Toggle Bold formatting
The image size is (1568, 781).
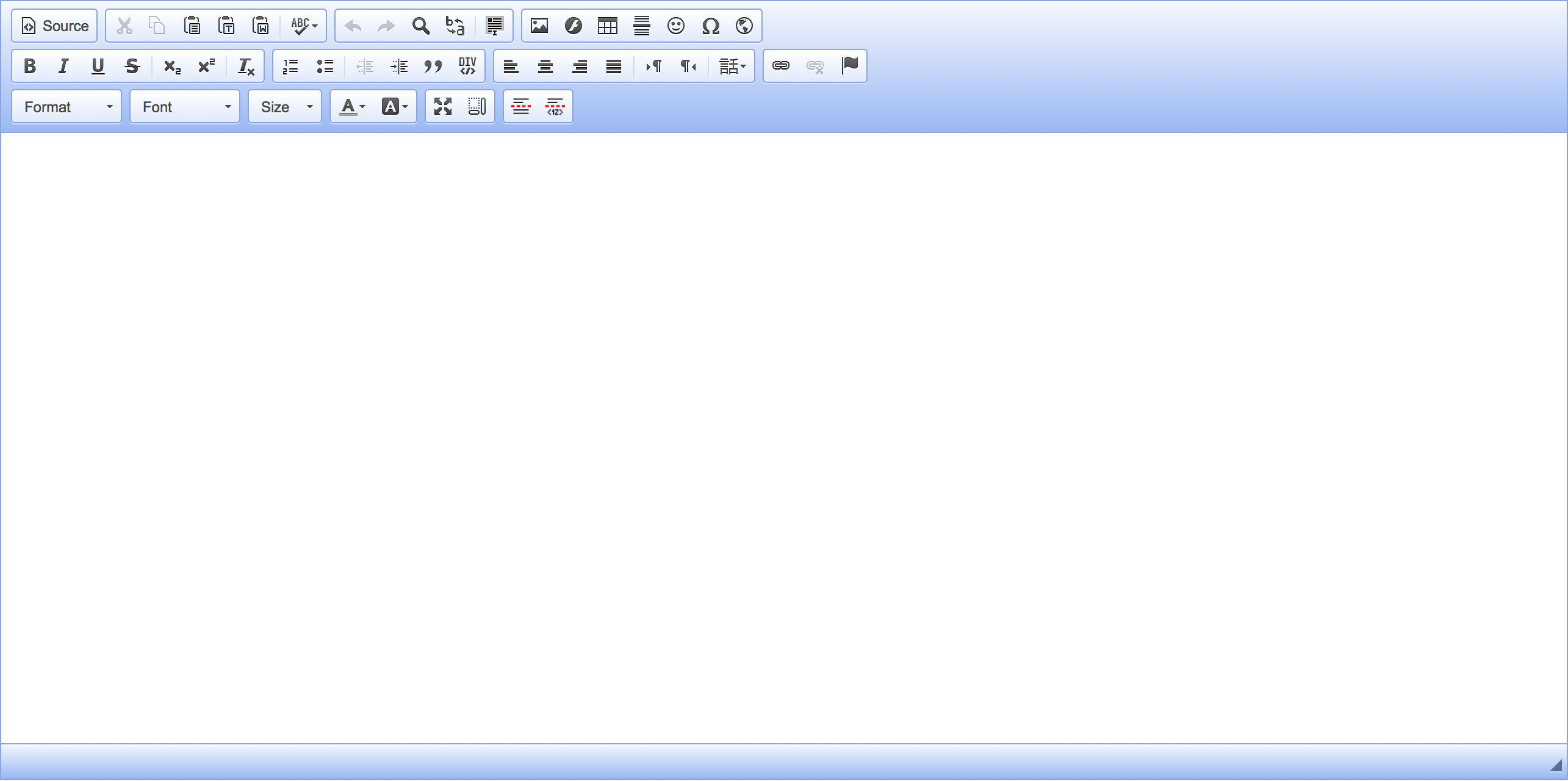coord(29,66)
